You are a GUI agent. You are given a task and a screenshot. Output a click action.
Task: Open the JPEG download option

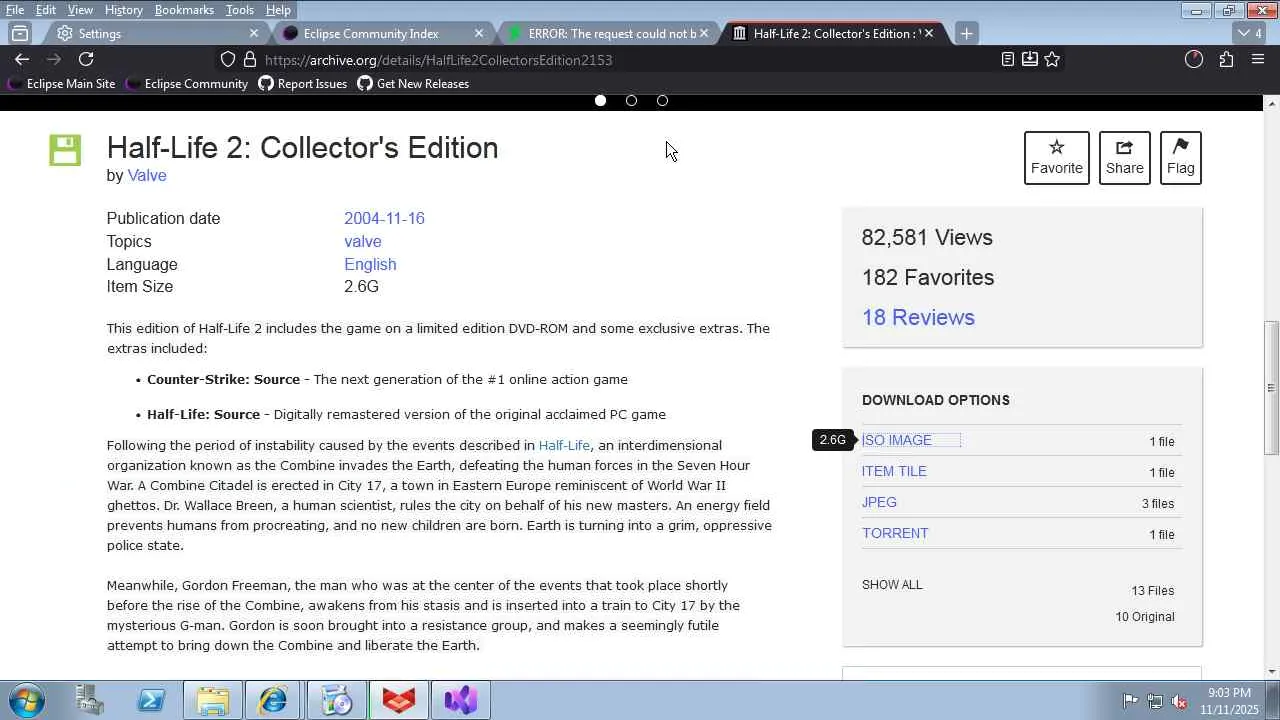point(879,503)
